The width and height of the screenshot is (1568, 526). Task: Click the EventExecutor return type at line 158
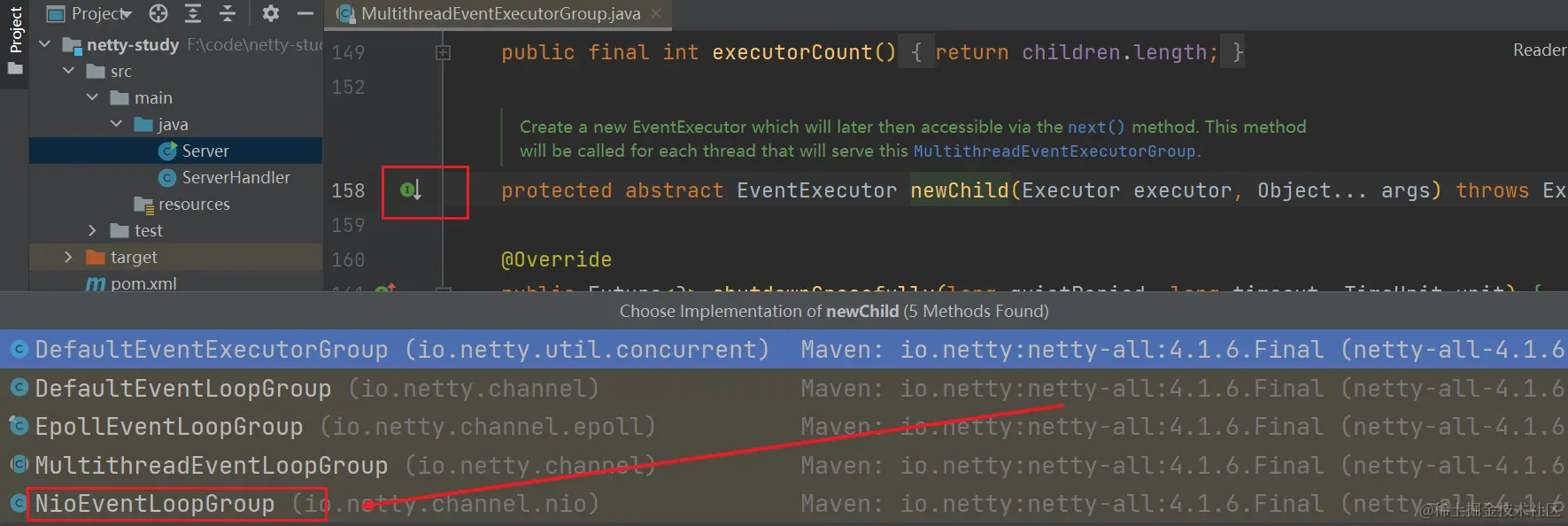click(816, 190)
